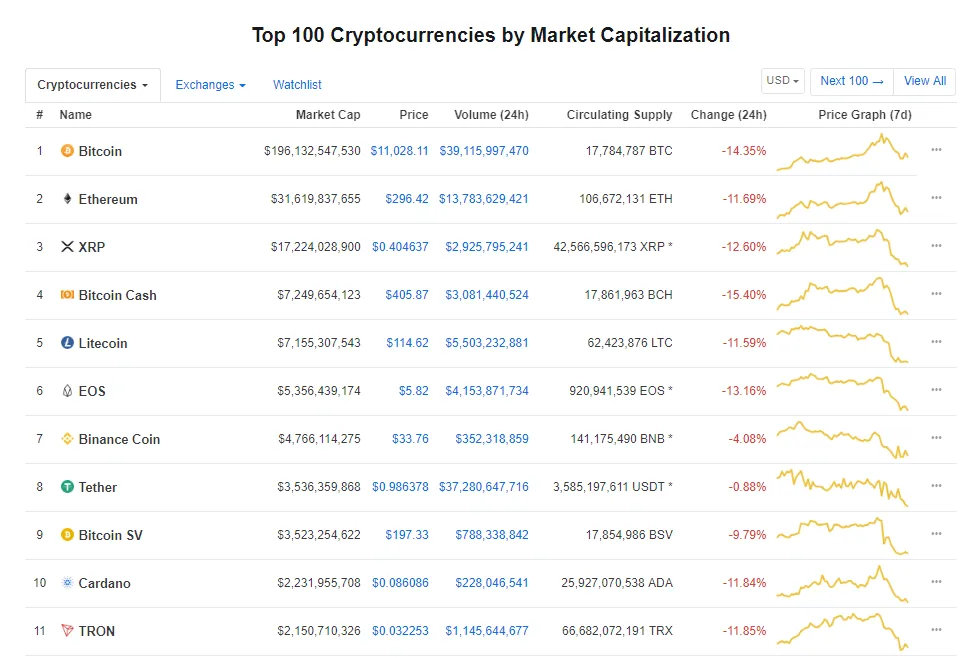Click the Tether logo icon
The height and width of the screenshot is (658, 974).
[x=68, y=487]
